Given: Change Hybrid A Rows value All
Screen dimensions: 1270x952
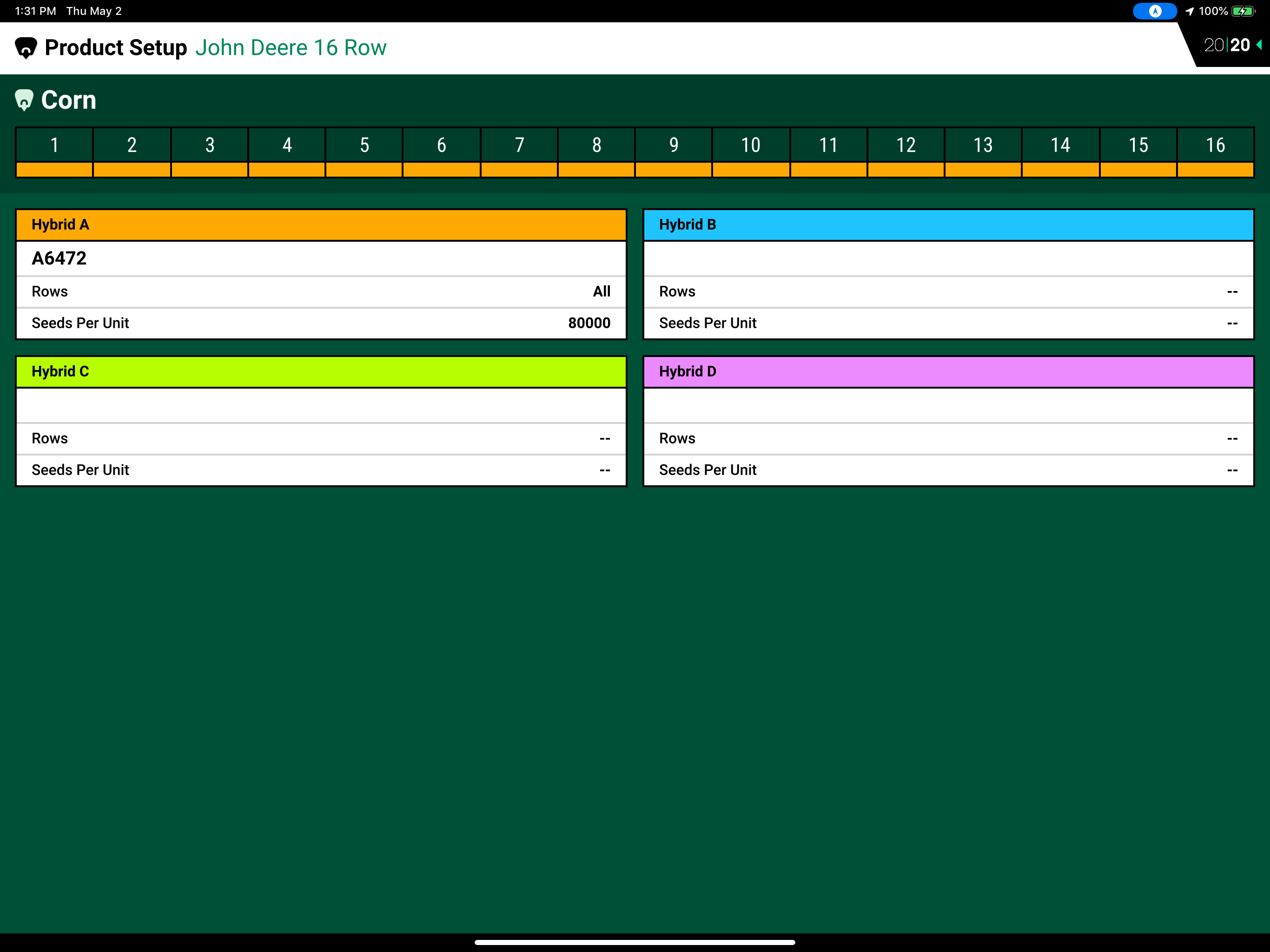Looking at the screenshot, I should click(x=321, y=291).
